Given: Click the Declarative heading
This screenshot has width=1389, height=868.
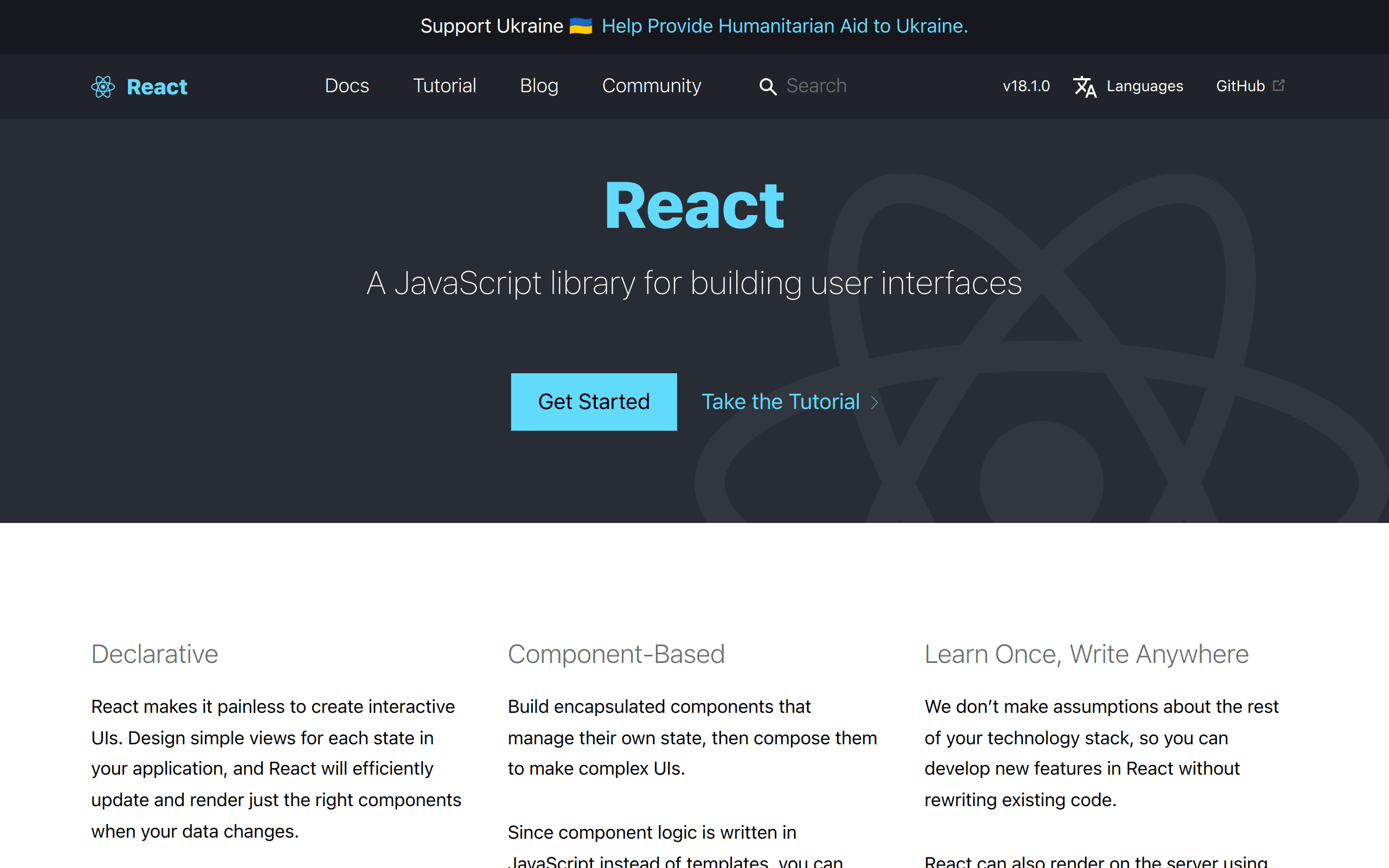Looking at the screenshot, I should (x=155, y=654).
